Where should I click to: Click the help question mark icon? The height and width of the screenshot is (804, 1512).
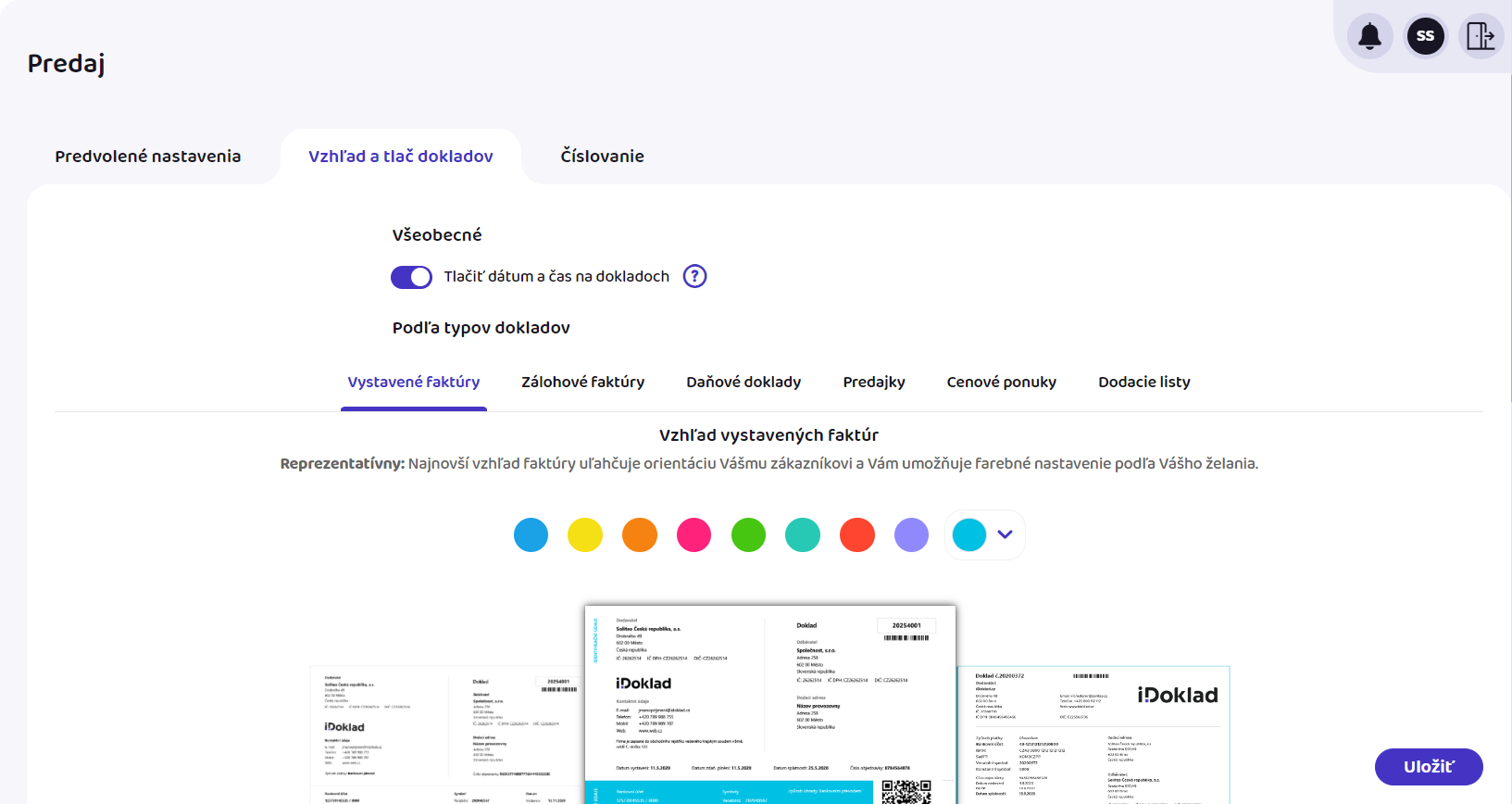[x=694, y=276]
